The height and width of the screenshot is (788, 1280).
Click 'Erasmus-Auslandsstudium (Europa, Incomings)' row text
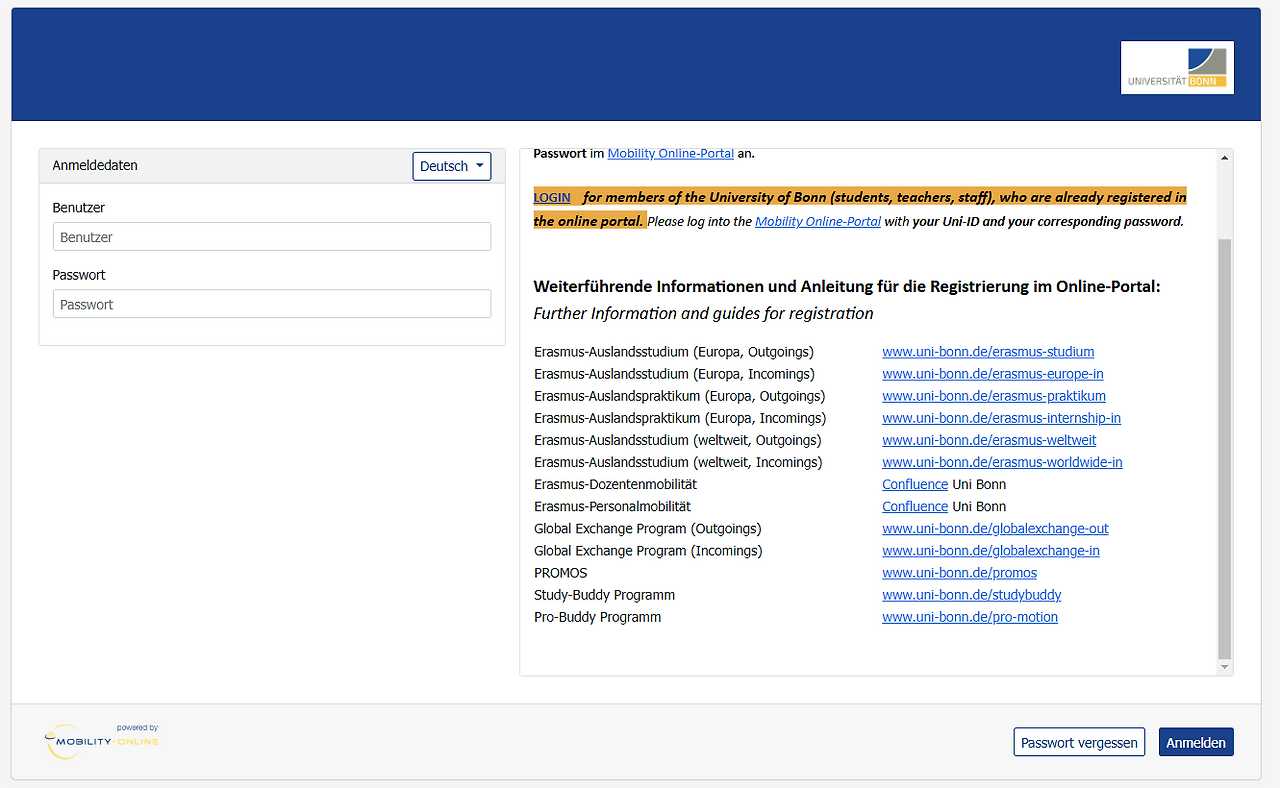674,374
